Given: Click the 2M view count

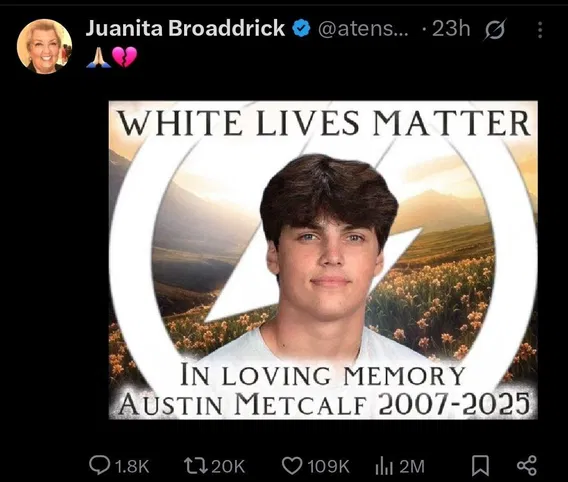Looking at the screenshot, I should pos(412,466).
